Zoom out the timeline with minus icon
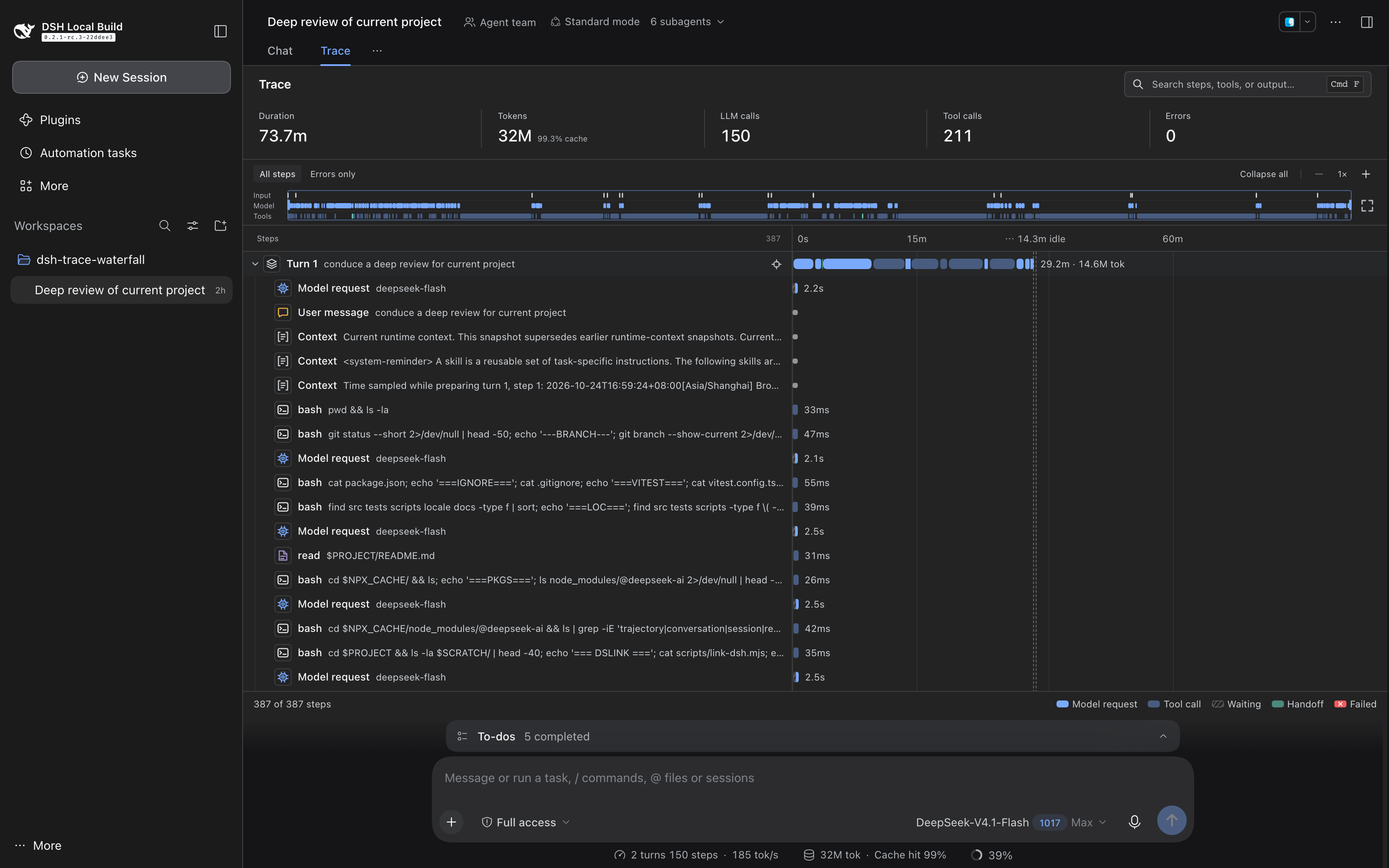This screenshot has height=868, width=1389. coord(1319,174)
